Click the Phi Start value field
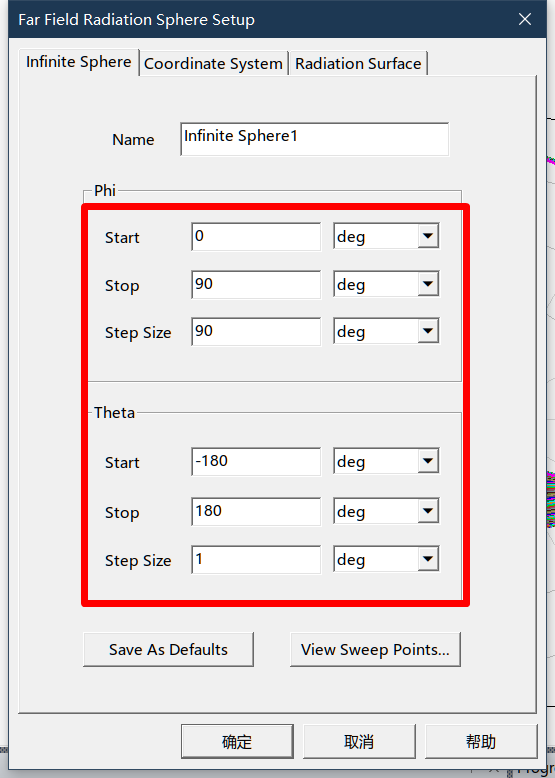The width and height of the screenshot is (555, 778). [x=256, y=237]
